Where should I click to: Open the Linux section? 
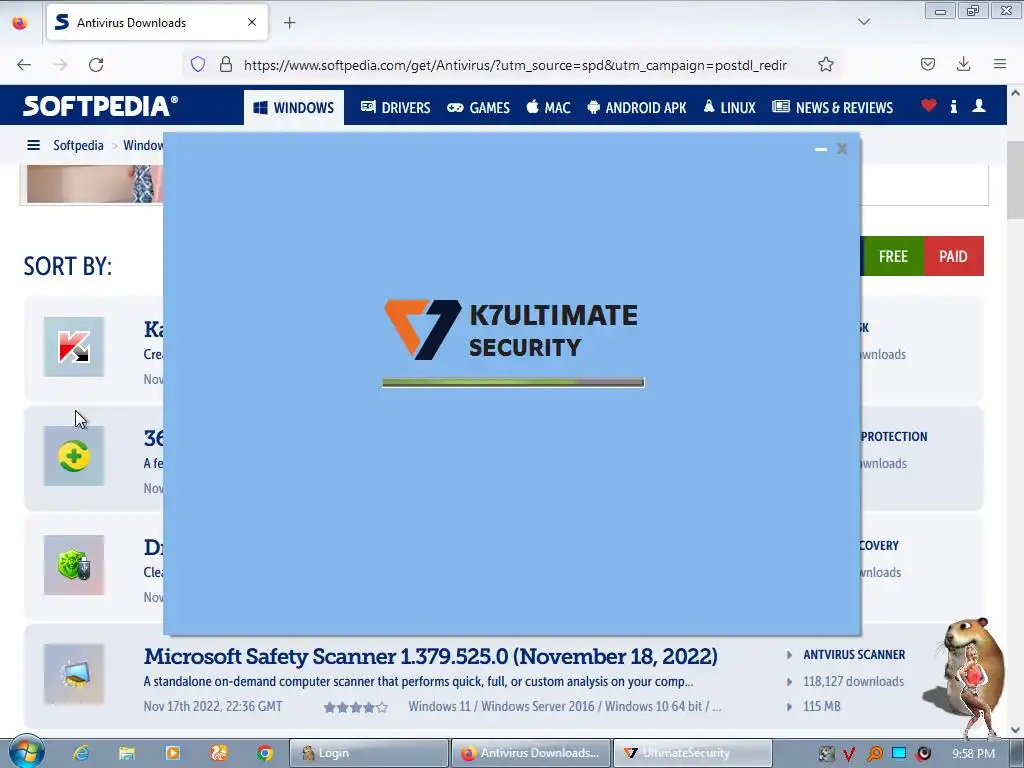729,108
